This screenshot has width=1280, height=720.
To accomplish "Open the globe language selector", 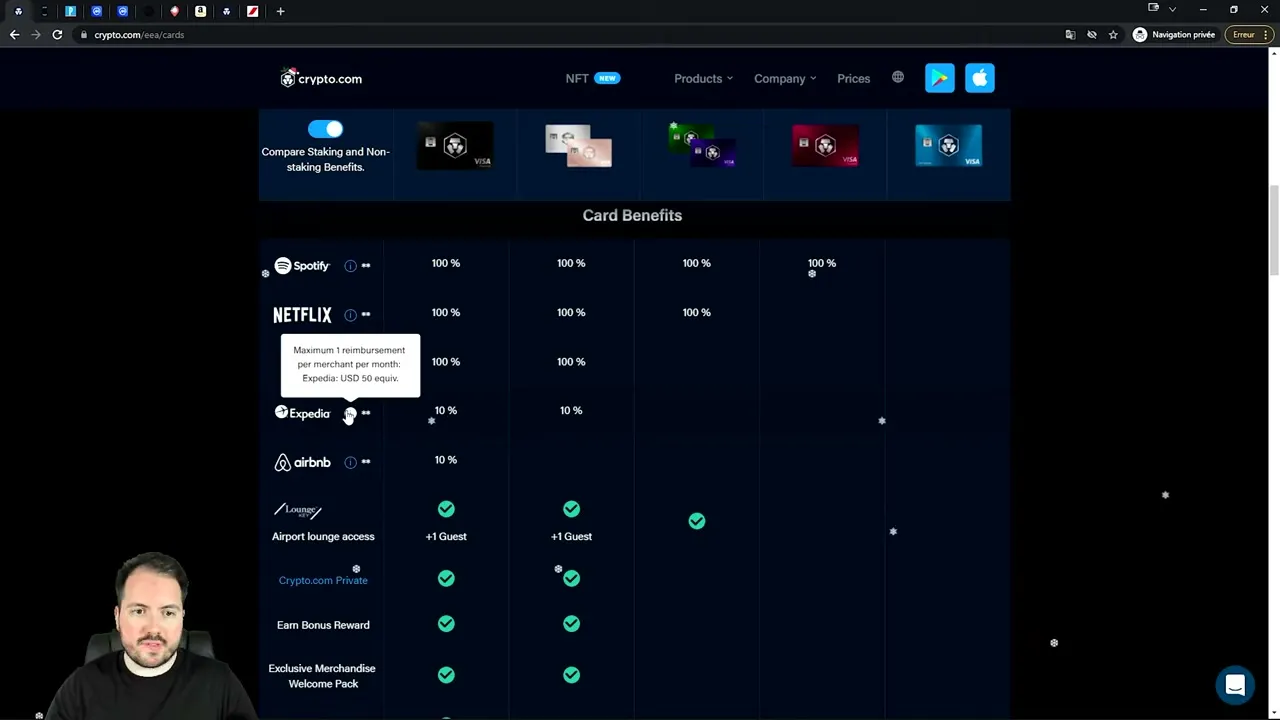I will (898, 78).
